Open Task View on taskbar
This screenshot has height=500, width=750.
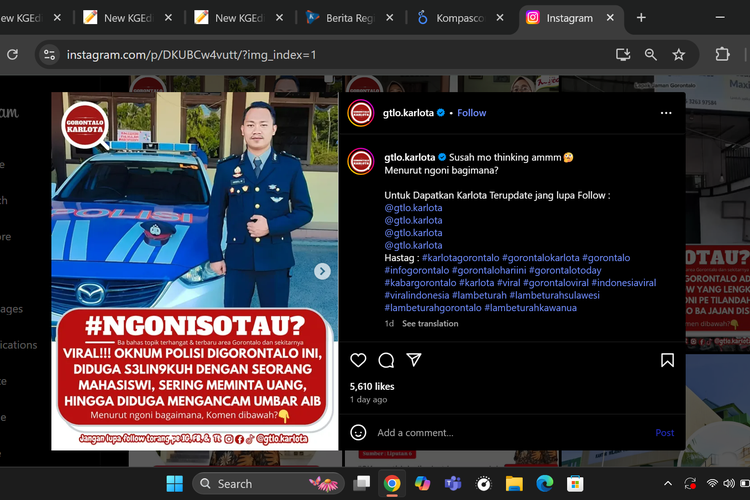click(x=362, y=484)
